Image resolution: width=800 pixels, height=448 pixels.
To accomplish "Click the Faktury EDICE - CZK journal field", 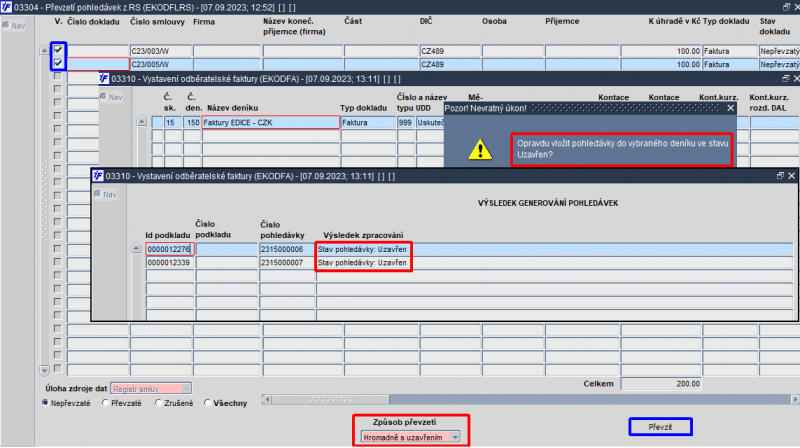I will 270,122.
